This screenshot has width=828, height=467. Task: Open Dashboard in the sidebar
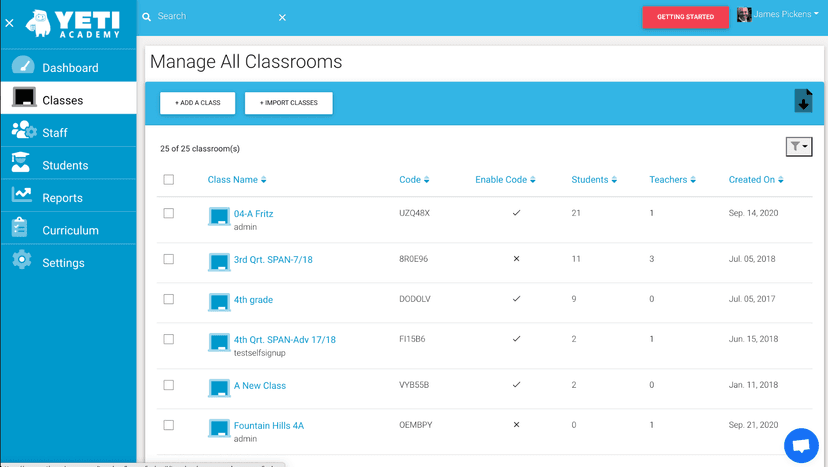[69, 66]
